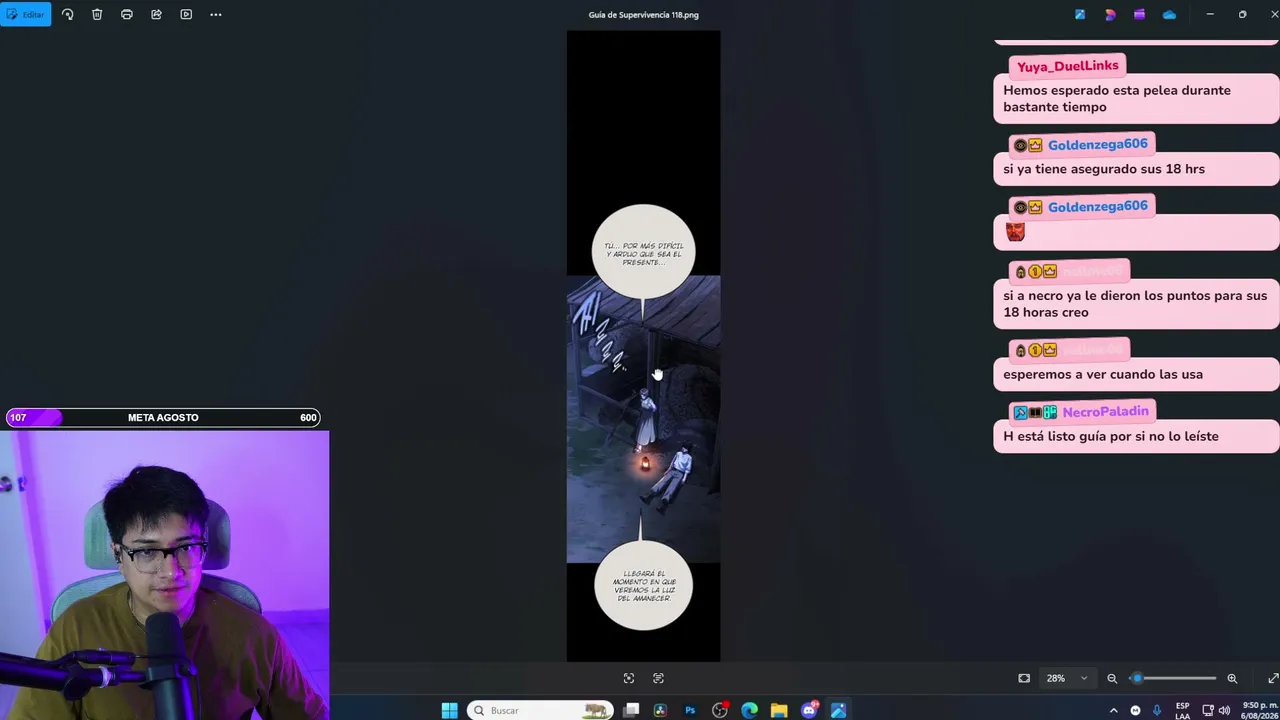The height and width of the screenshot is (720, 1280).
Task: Open the Windows Start menu
Action: pyautogui.click(x=450, y=710)
